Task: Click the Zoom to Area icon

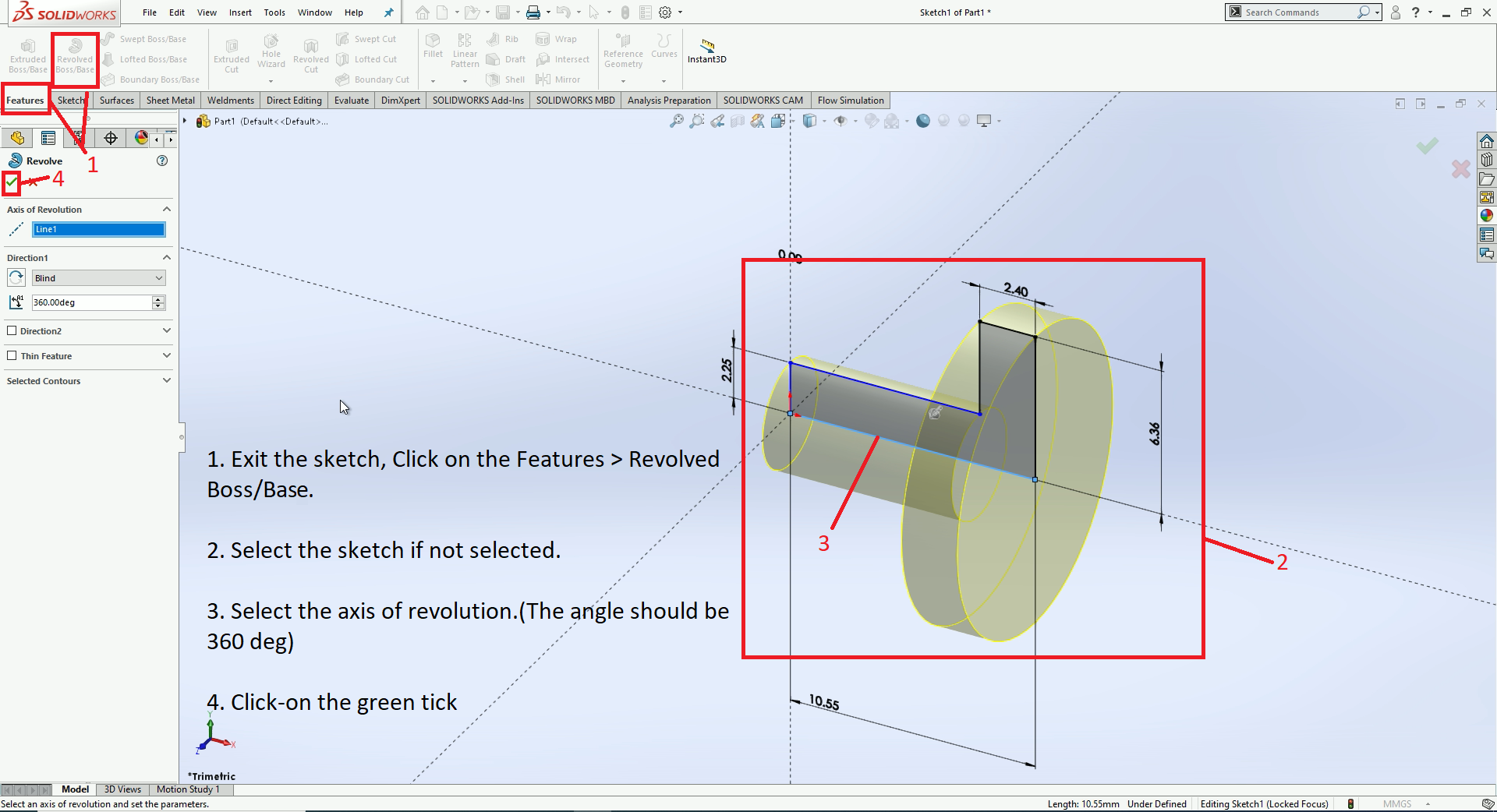Action: (696, 121)
